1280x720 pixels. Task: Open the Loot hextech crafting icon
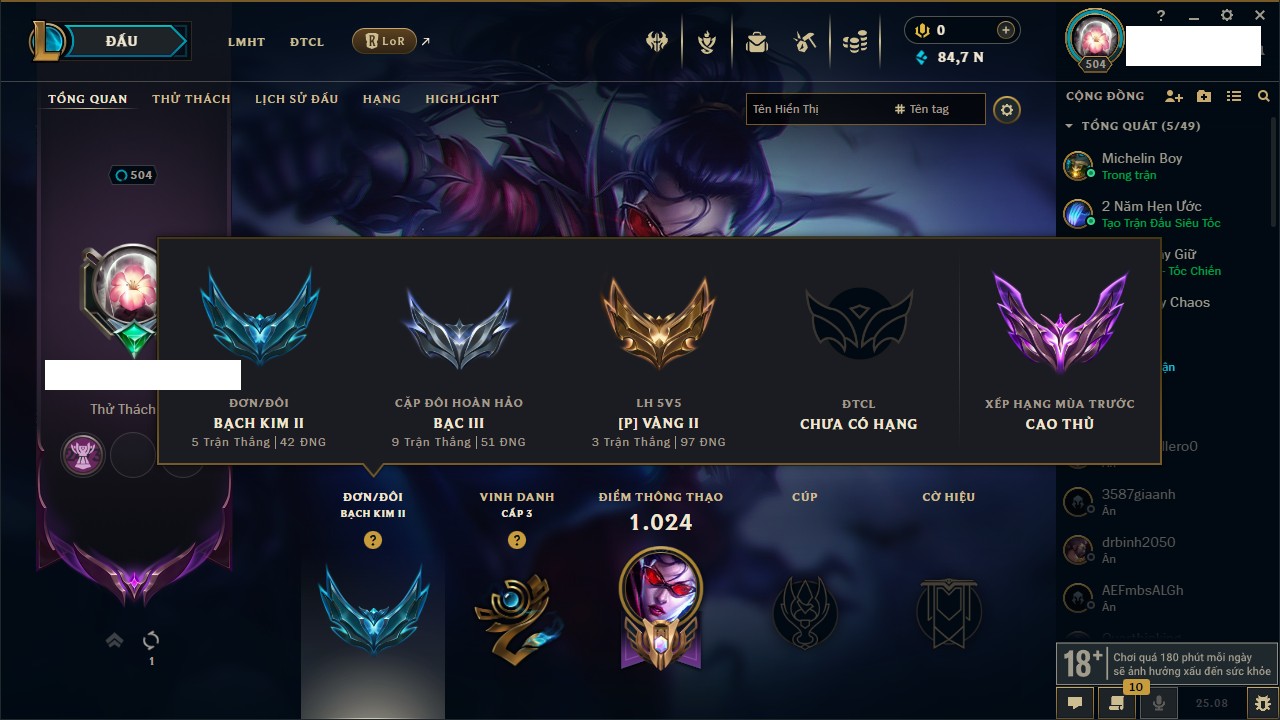pos(805,42)
